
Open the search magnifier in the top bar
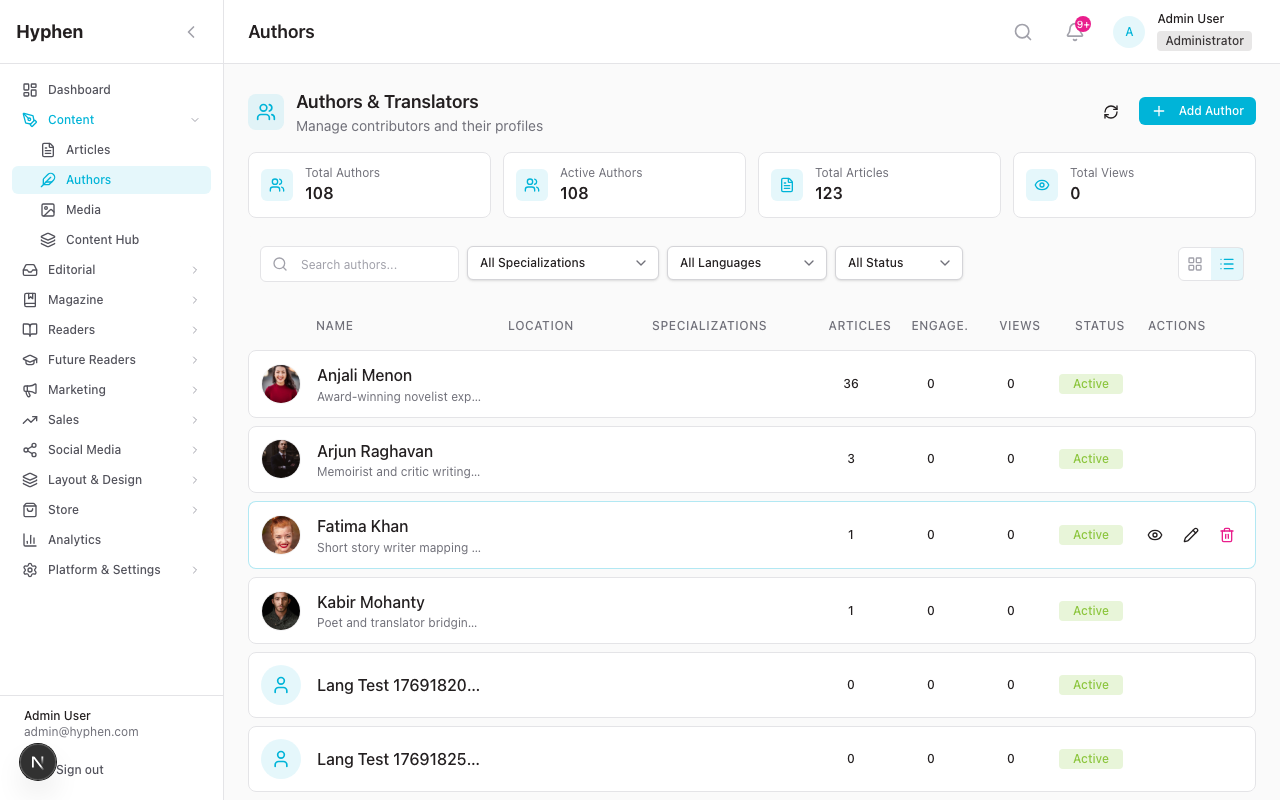point(1022,31)
